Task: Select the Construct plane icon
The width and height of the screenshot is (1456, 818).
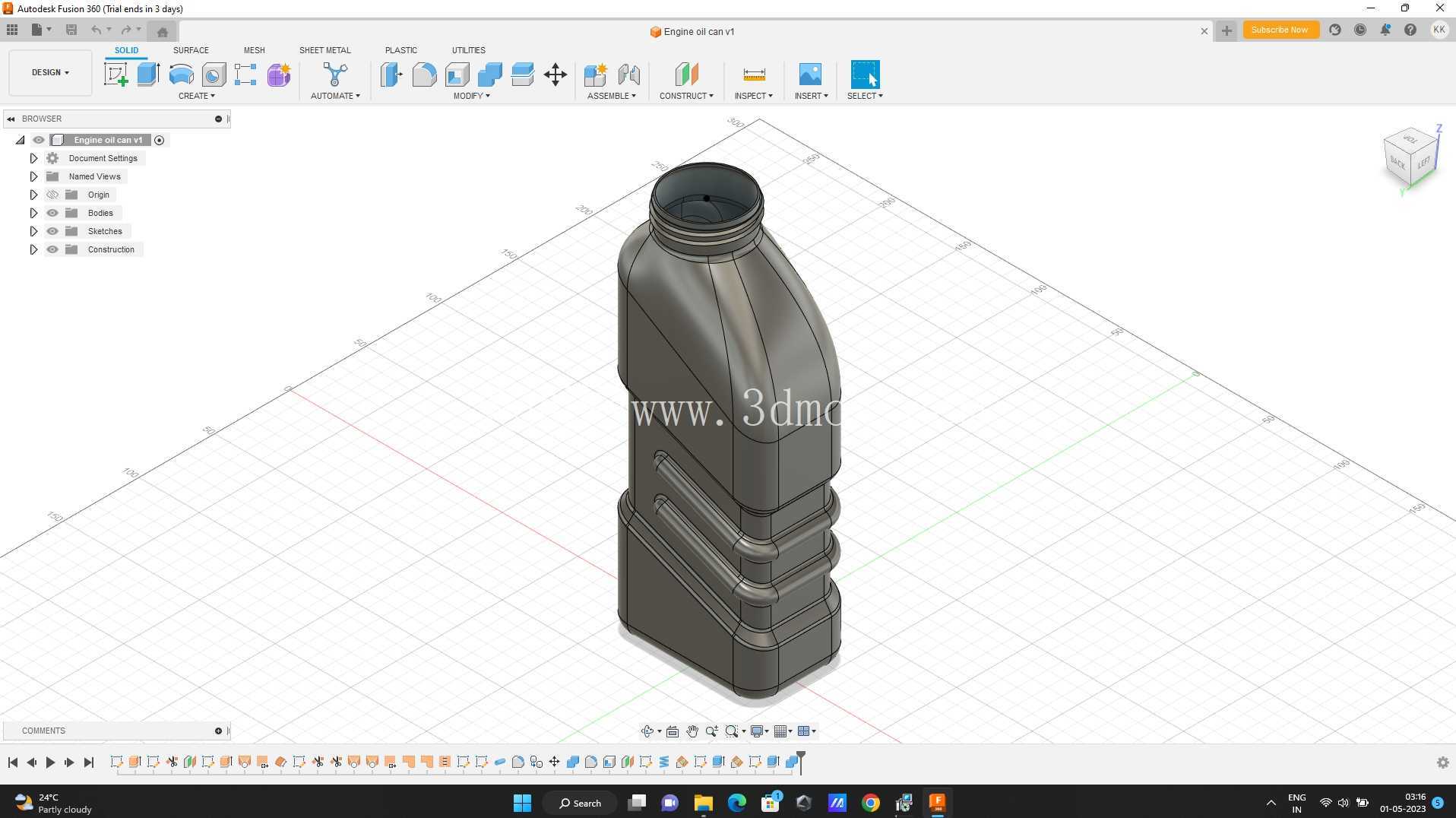Action: click(686, 75)
